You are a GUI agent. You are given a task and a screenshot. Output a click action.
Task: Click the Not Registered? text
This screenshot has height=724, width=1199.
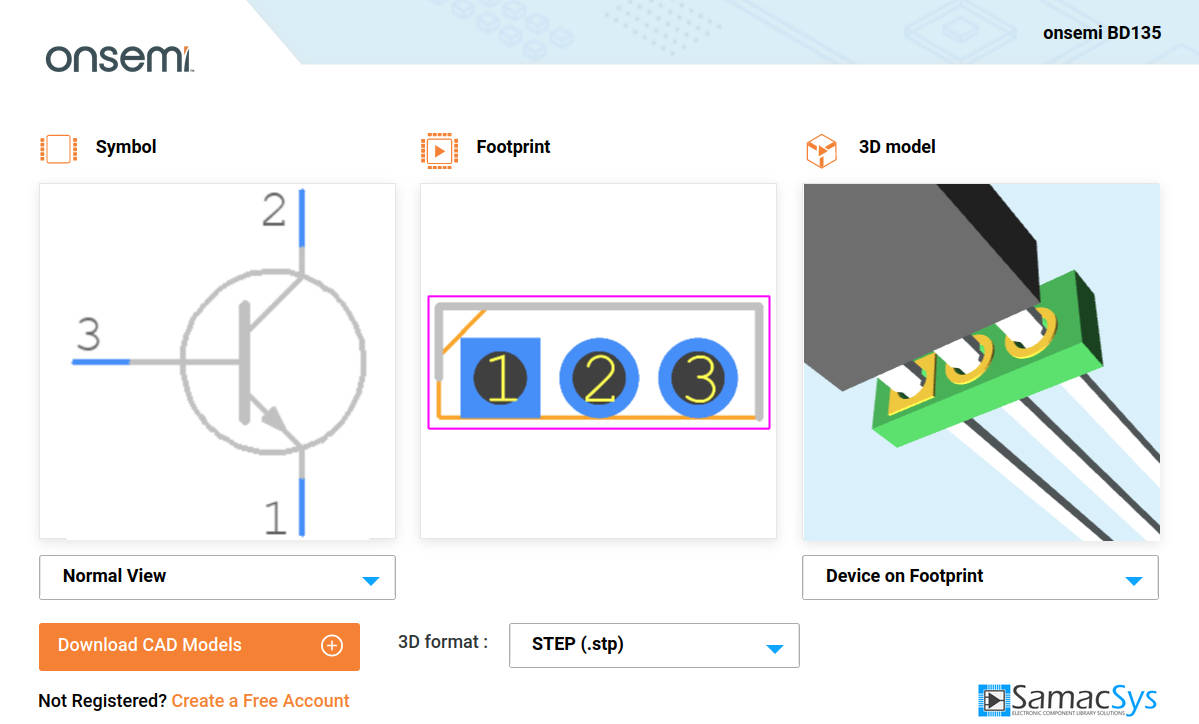point(102,700)
